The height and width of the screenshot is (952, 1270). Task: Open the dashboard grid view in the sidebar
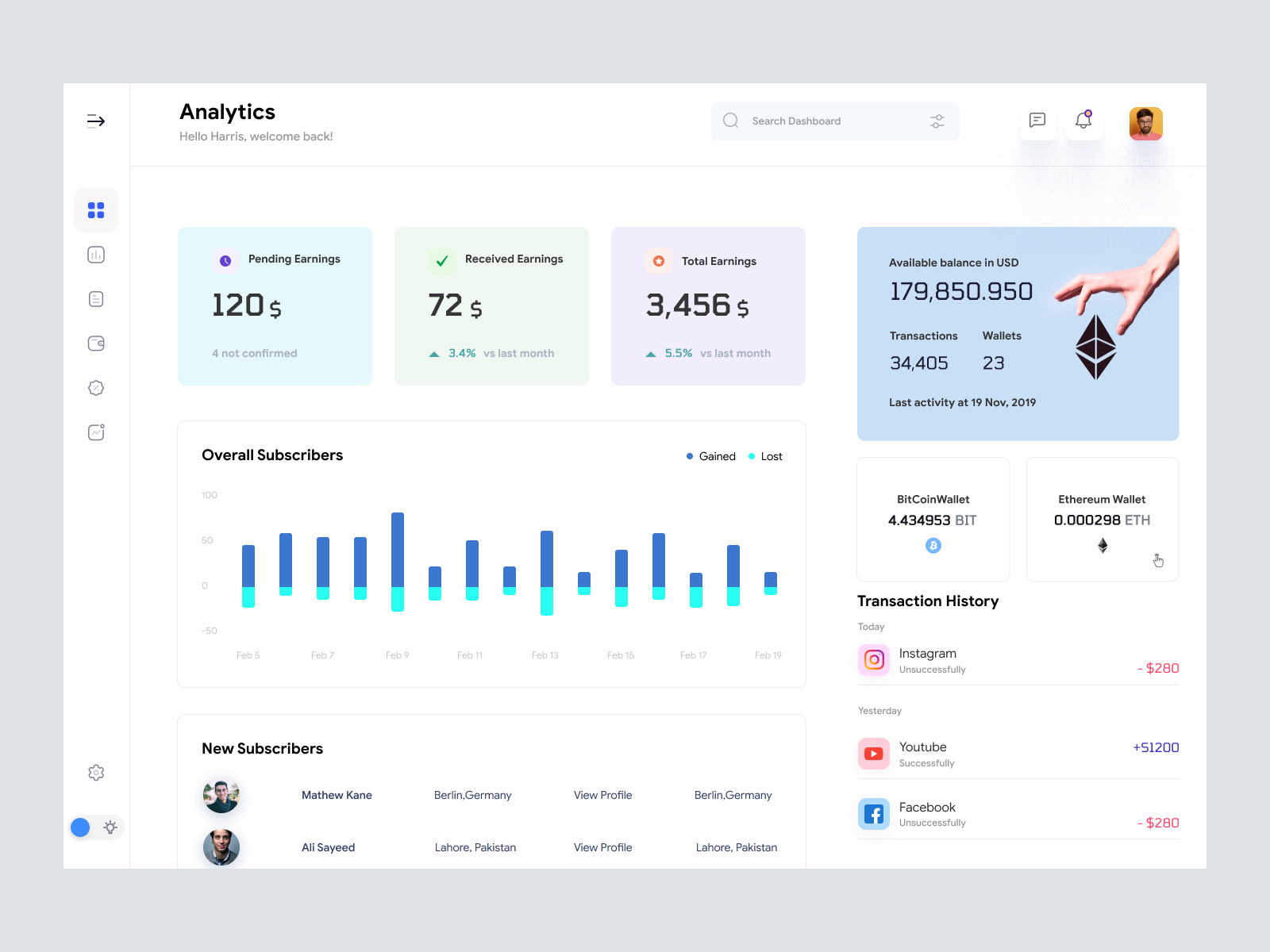(x=96, y=209)
